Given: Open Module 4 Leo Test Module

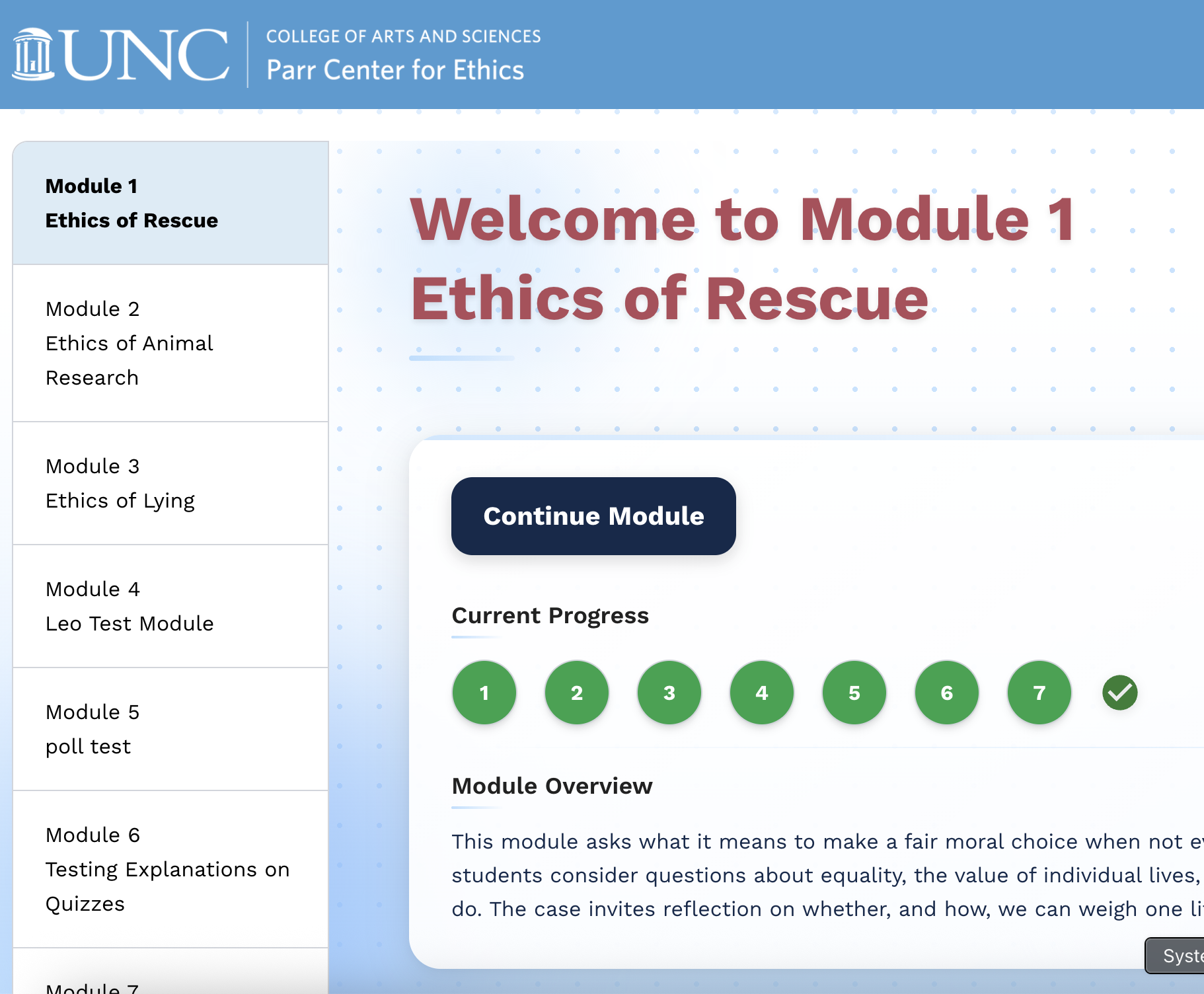Looking at the screenshot, I should [x=170, y=606].
